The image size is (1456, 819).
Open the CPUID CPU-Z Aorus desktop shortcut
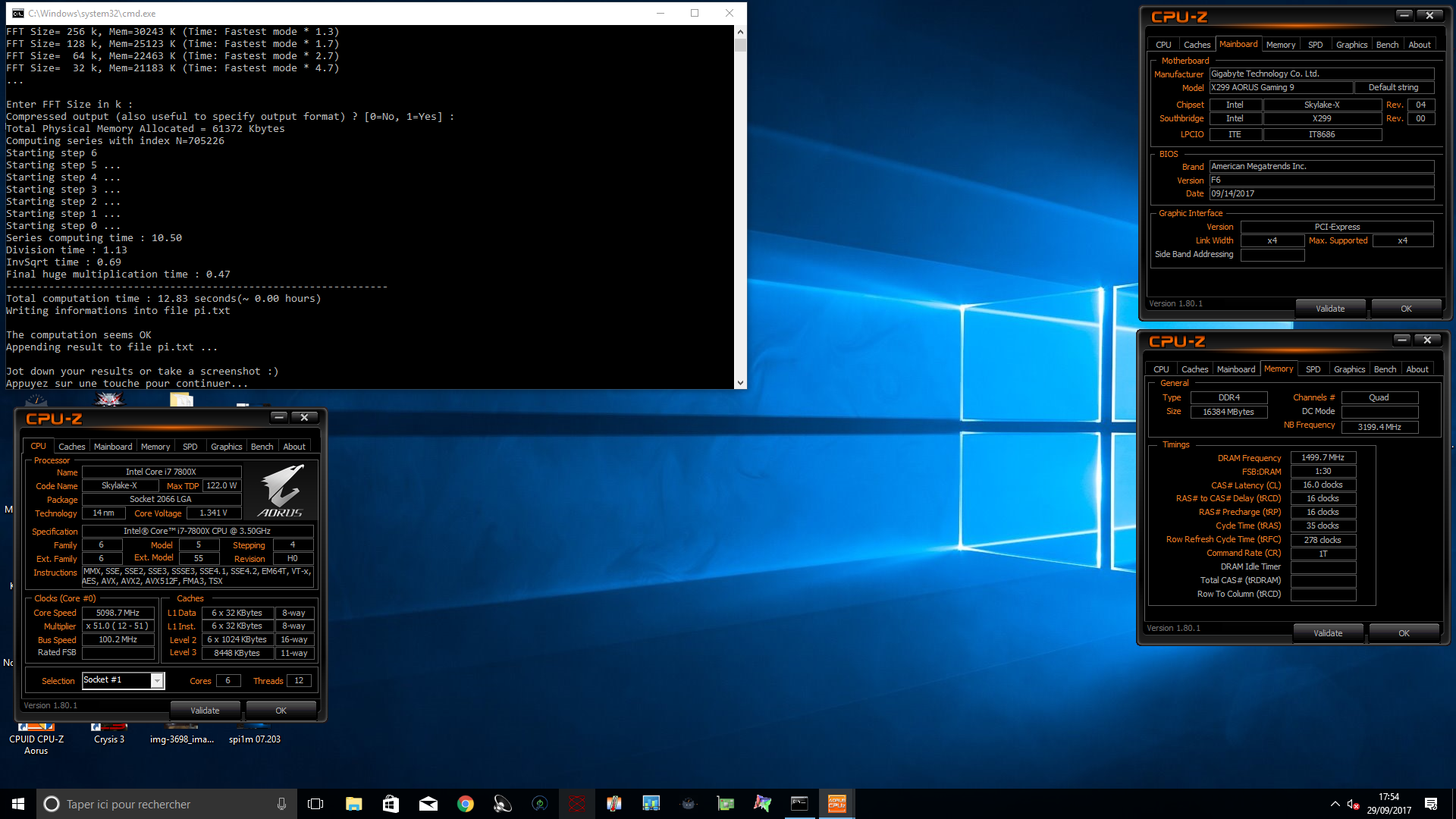click(x=36, y=739)
